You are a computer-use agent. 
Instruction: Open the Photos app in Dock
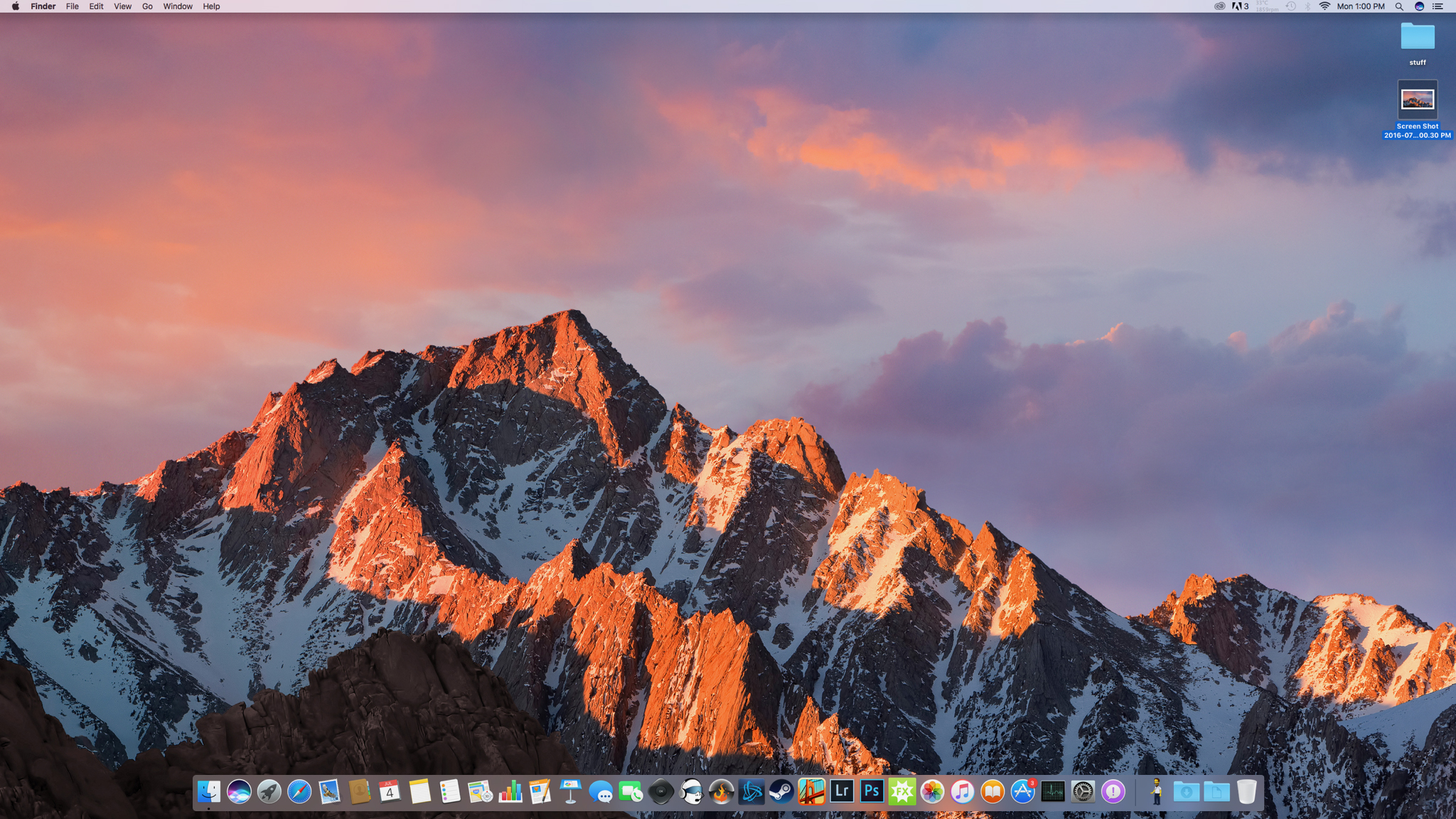(932, 791)
